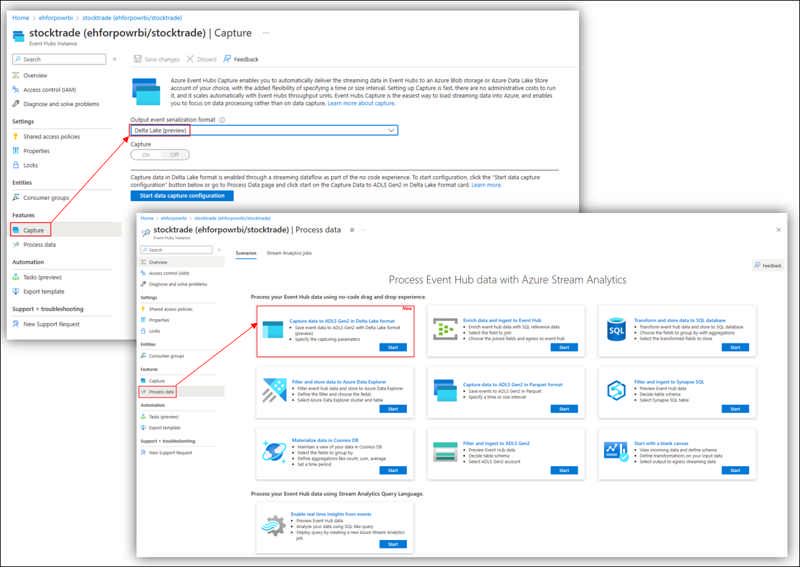Click the Capture data to ADLS Gen2 in Parquet format title
This screenshot has height=567, width=800.
tap(512, 385)
